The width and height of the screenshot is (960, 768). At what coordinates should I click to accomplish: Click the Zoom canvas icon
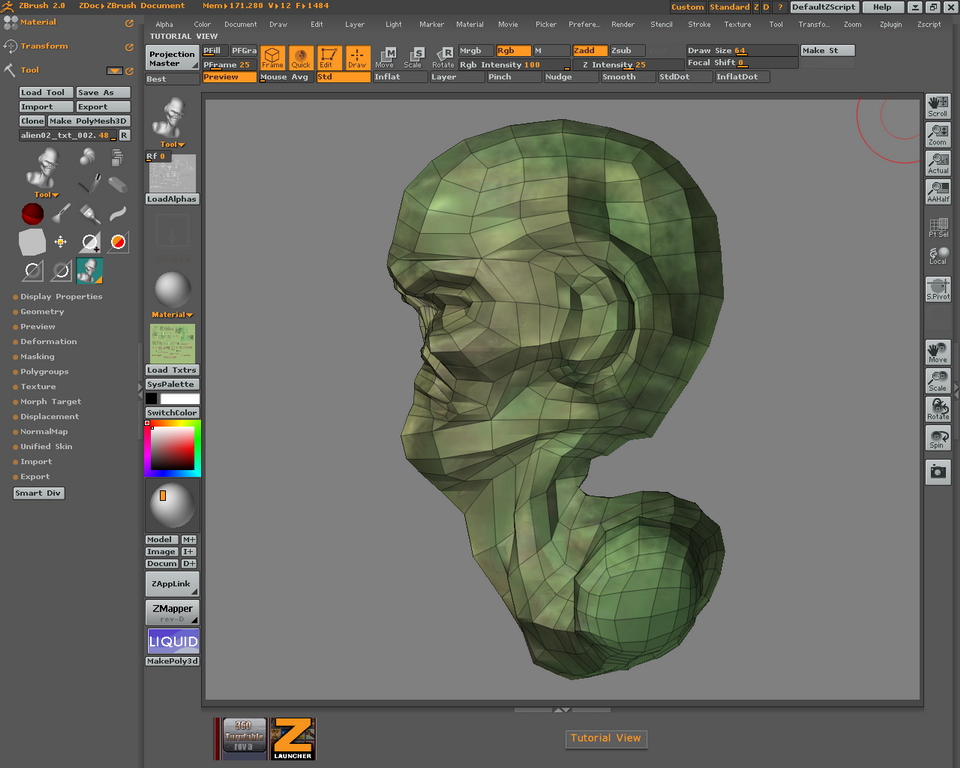[938, 135]
